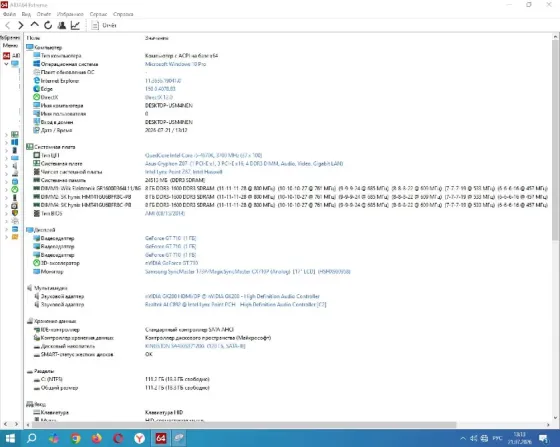
Task: Go back with the toolbar left arrow
Action: [x=8, y=25]
